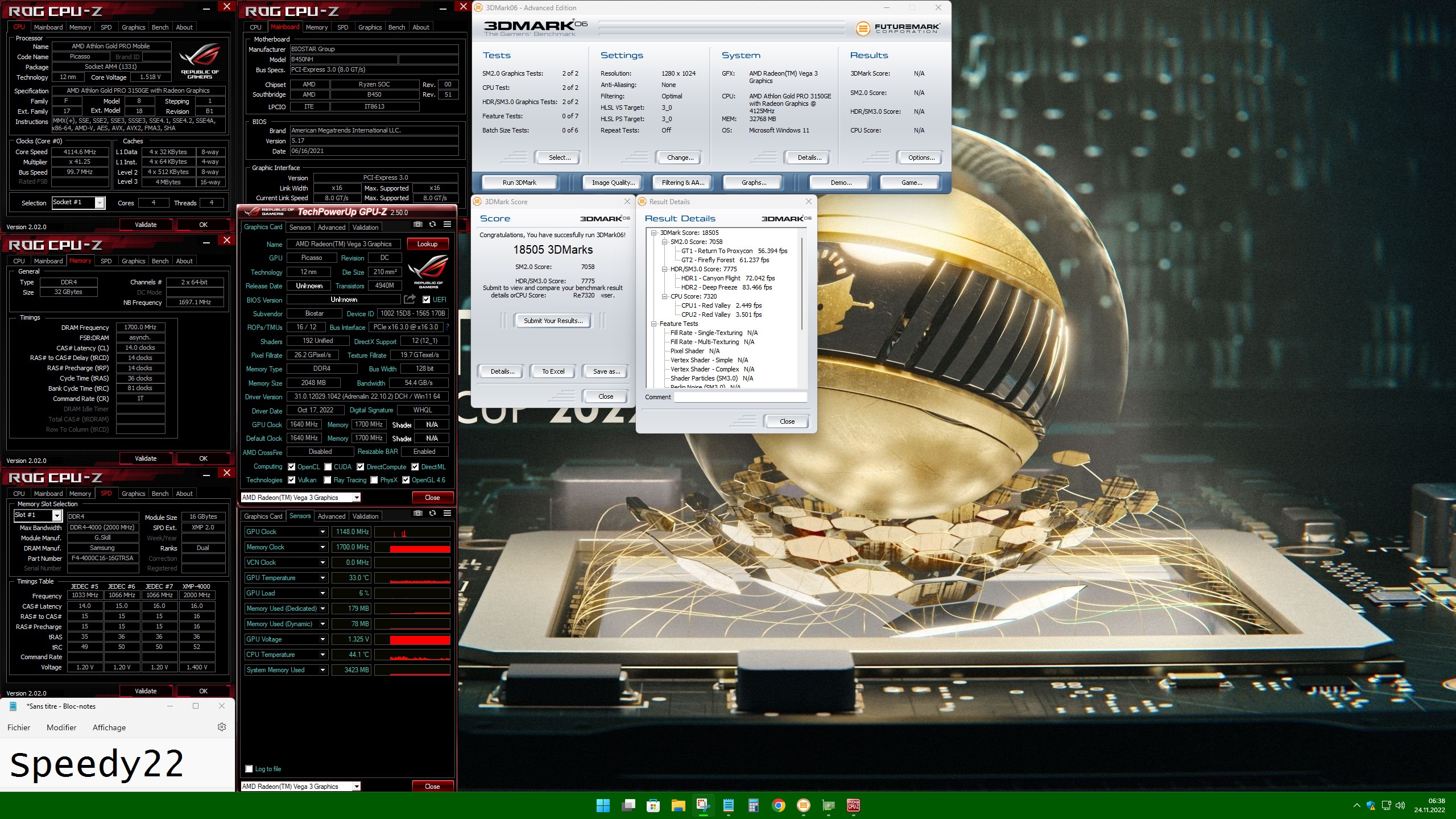
Task: Open Task View icon on taskbar
Action: pyautogui.click(x=628, y=805)
